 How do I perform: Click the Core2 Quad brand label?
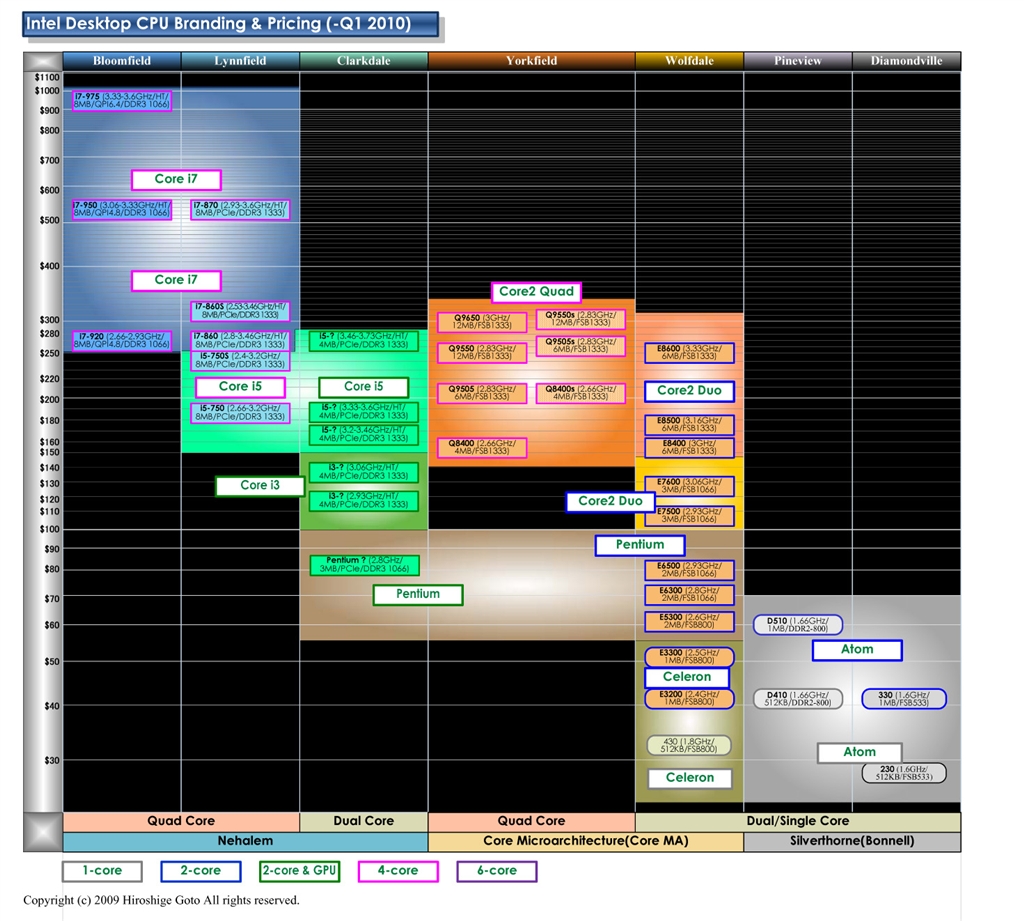[536, 292]
